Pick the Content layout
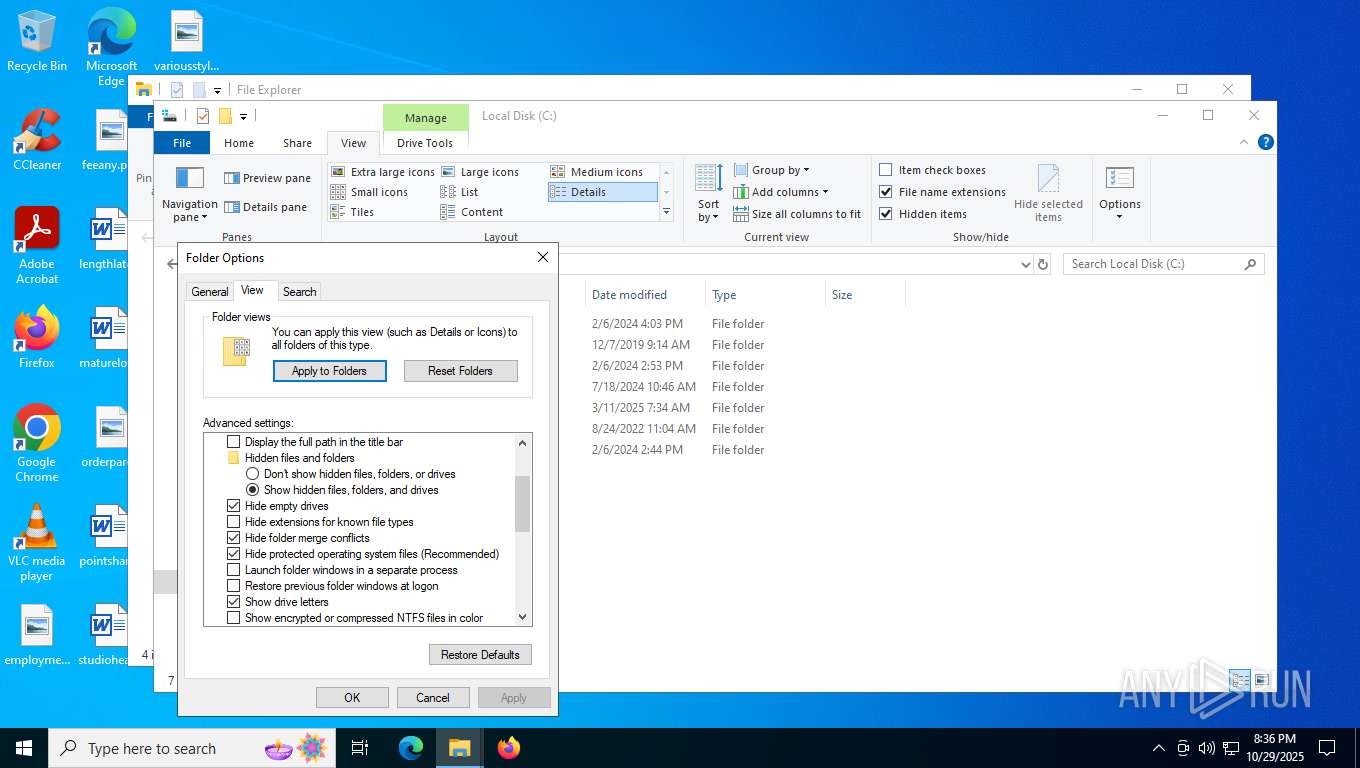The width and height of the screenshot is (1360, 768). (472, 212)
